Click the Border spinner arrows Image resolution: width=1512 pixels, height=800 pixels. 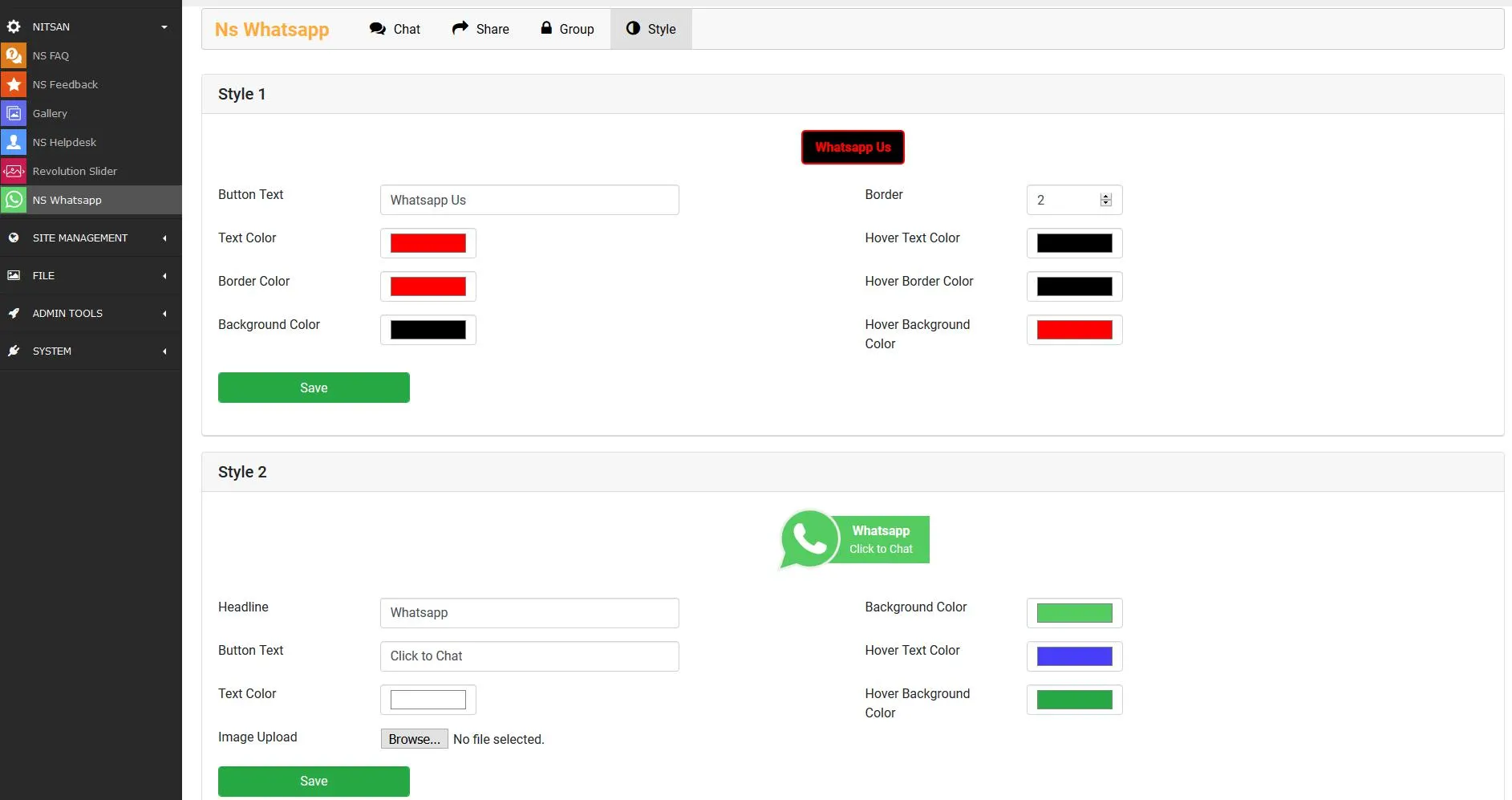tap(1105, 200)
